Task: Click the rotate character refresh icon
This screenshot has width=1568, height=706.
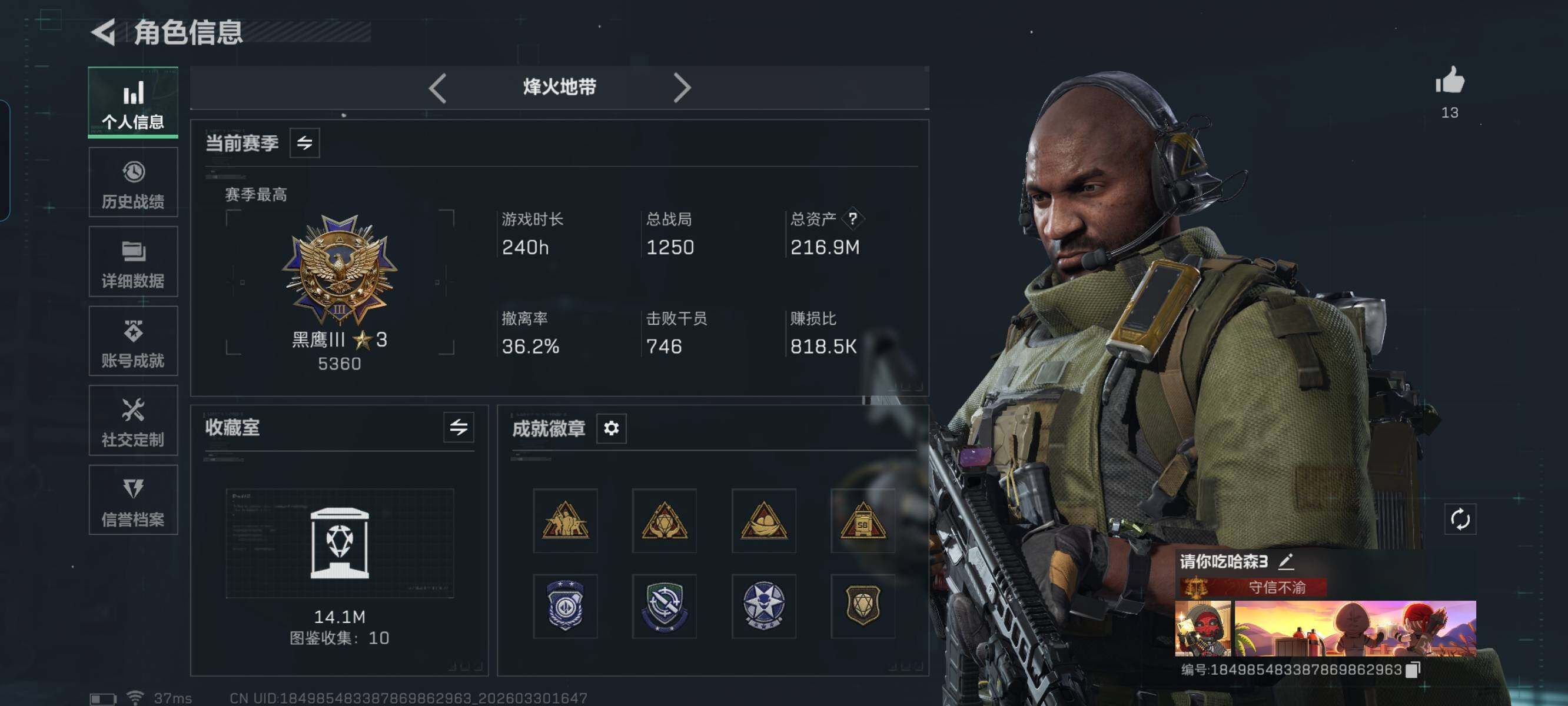Action: pyautogui.click(x=1460, y=519)
